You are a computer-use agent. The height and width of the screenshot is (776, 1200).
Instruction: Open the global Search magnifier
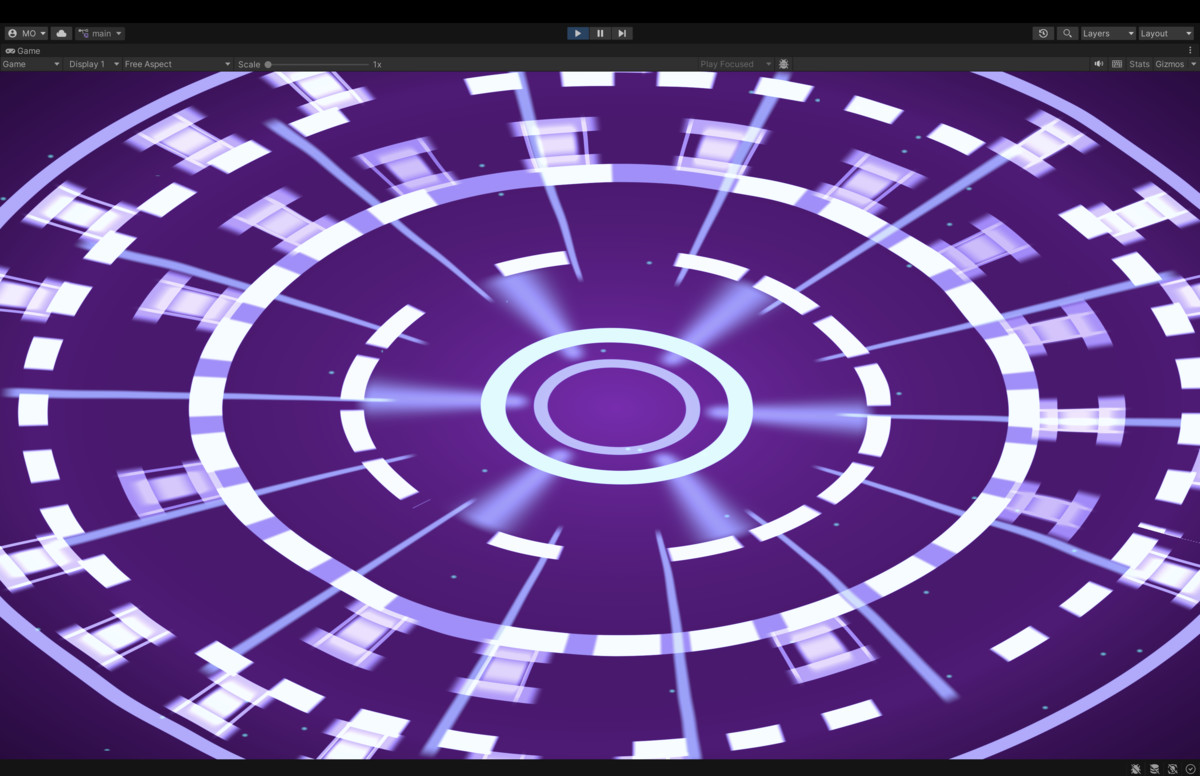pyautogui.click(x=1068, y=33)
